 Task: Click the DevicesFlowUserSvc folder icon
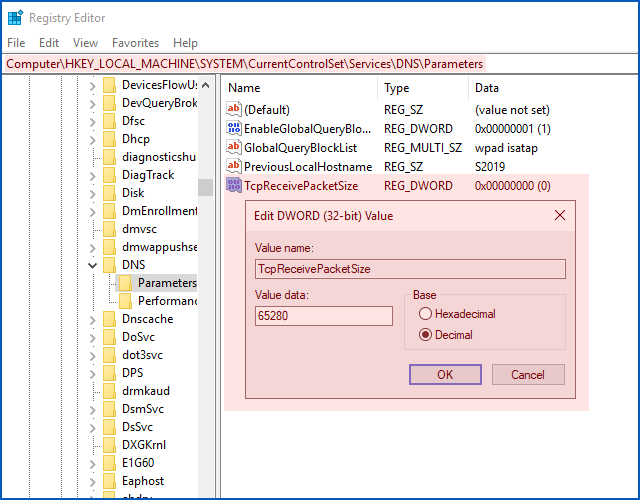109,85
